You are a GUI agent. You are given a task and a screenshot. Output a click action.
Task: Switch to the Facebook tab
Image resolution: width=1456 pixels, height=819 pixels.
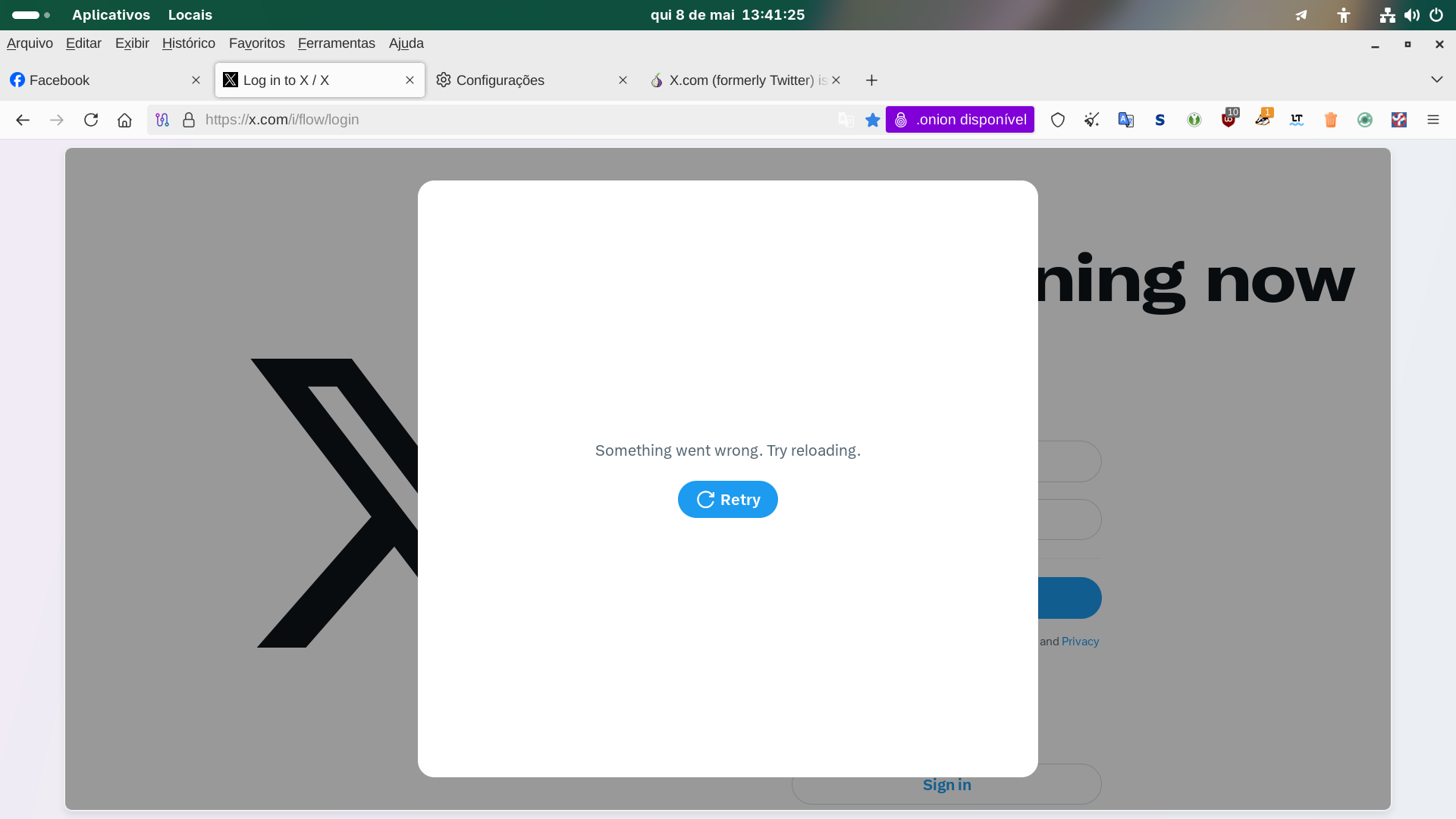(x=105, y=80)
